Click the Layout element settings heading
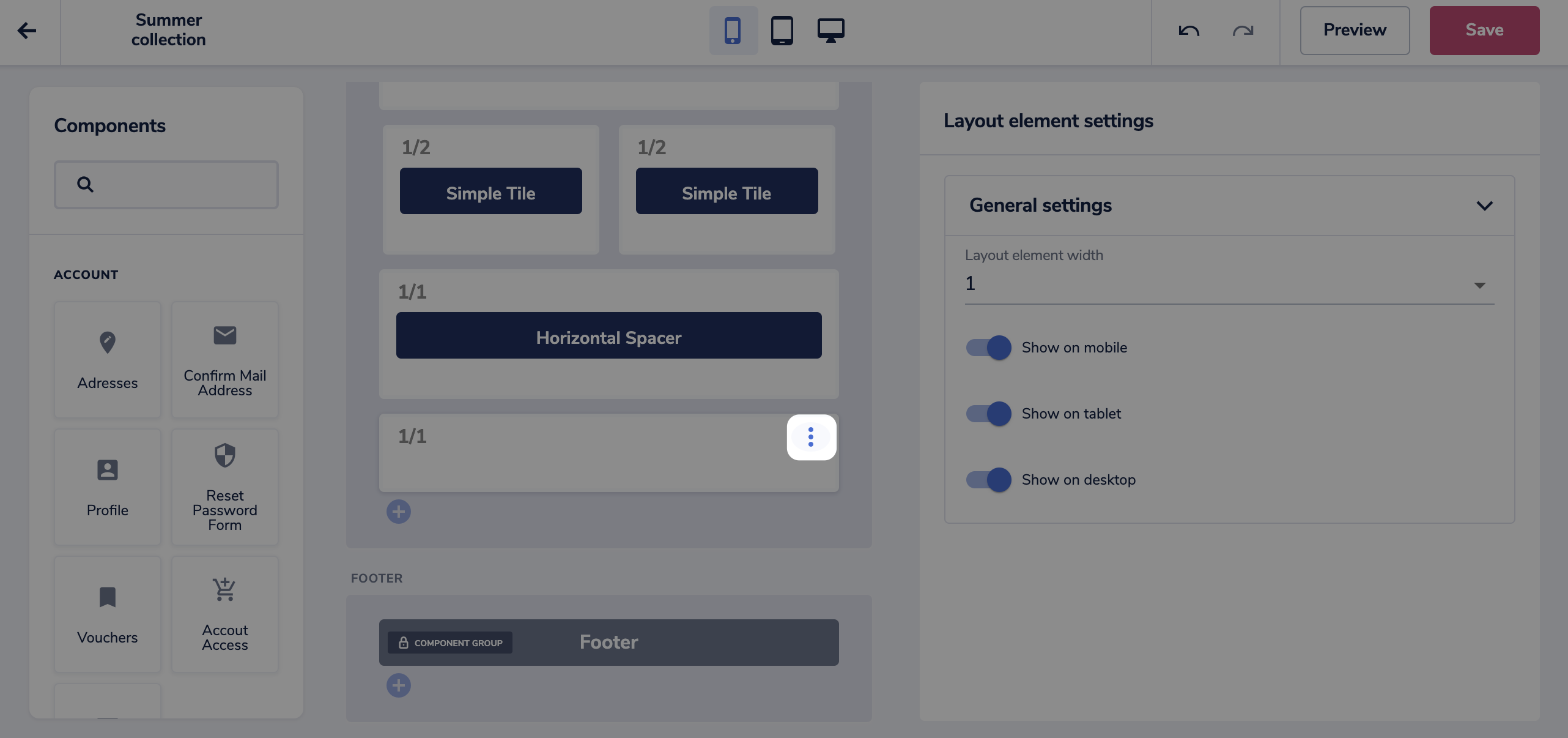Screen dimensions: 1568x738 pyautogui.click(x=1048, y=121)
